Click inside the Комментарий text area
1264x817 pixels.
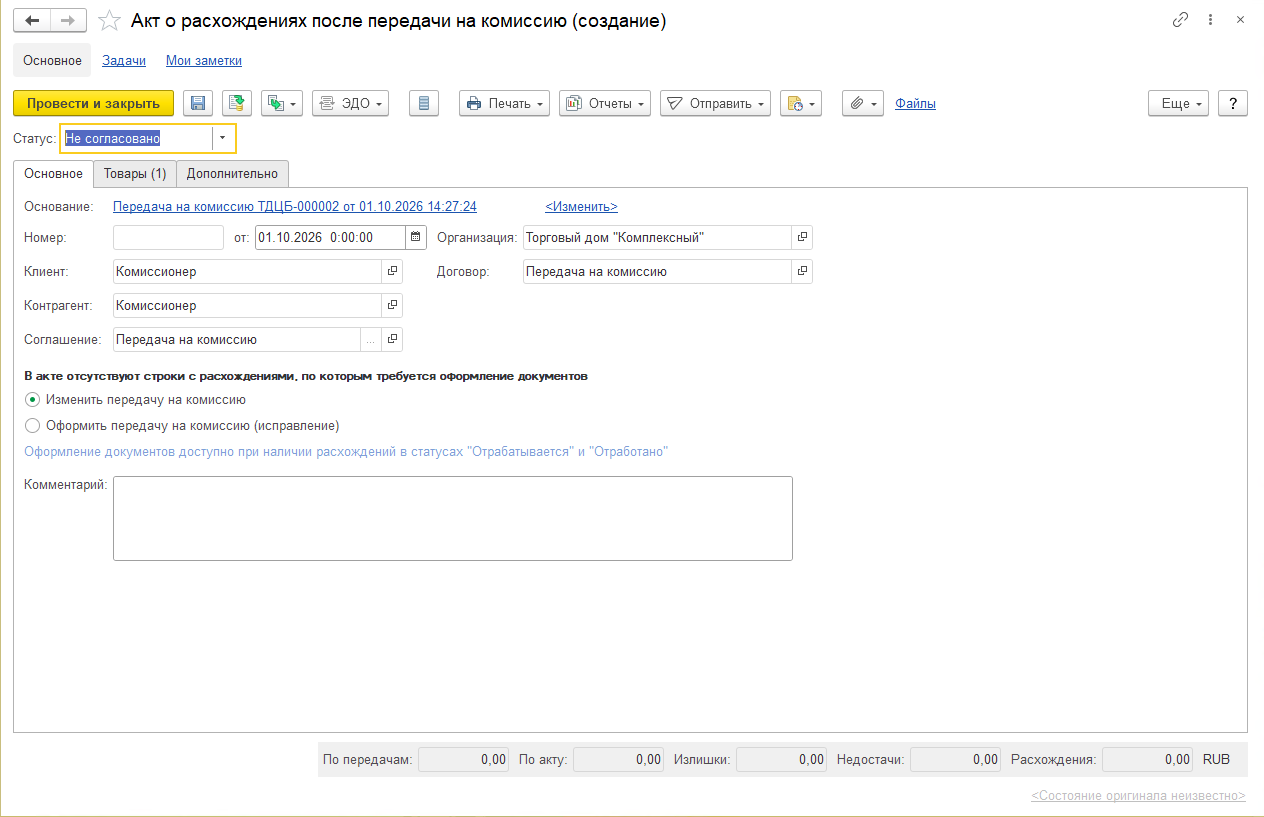click(x=453, y=518)
